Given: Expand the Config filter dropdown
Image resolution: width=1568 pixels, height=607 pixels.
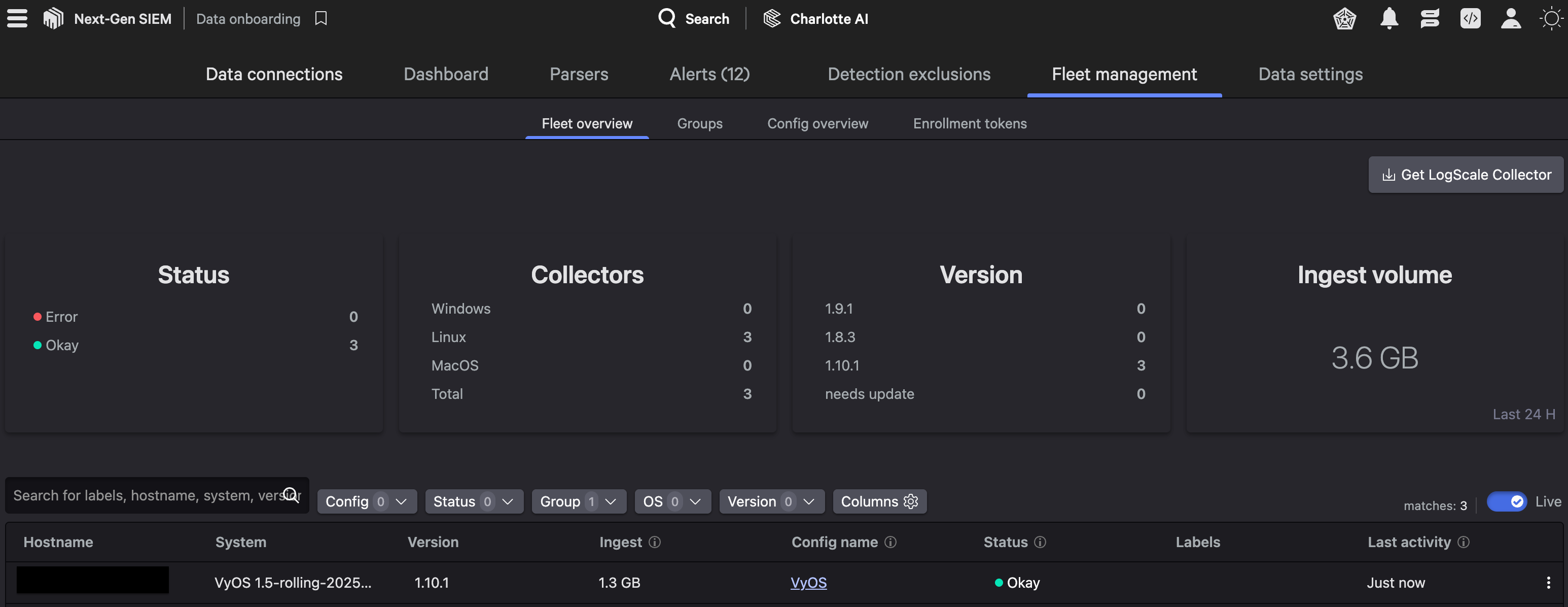Looking at the screenshot, I should pos(367,501).
